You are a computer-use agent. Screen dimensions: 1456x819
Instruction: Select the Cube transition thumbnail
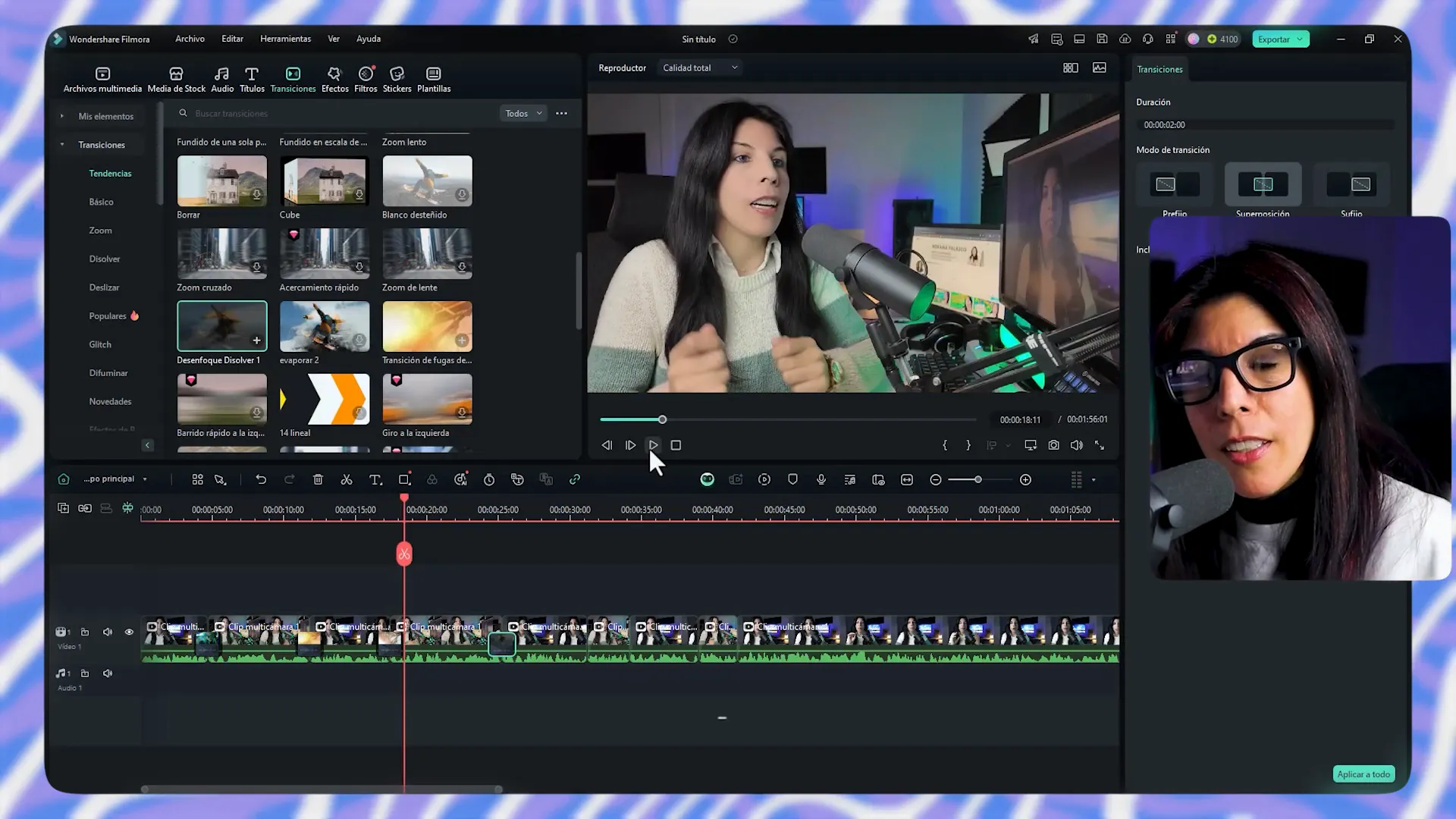click(x=325, y=180)
